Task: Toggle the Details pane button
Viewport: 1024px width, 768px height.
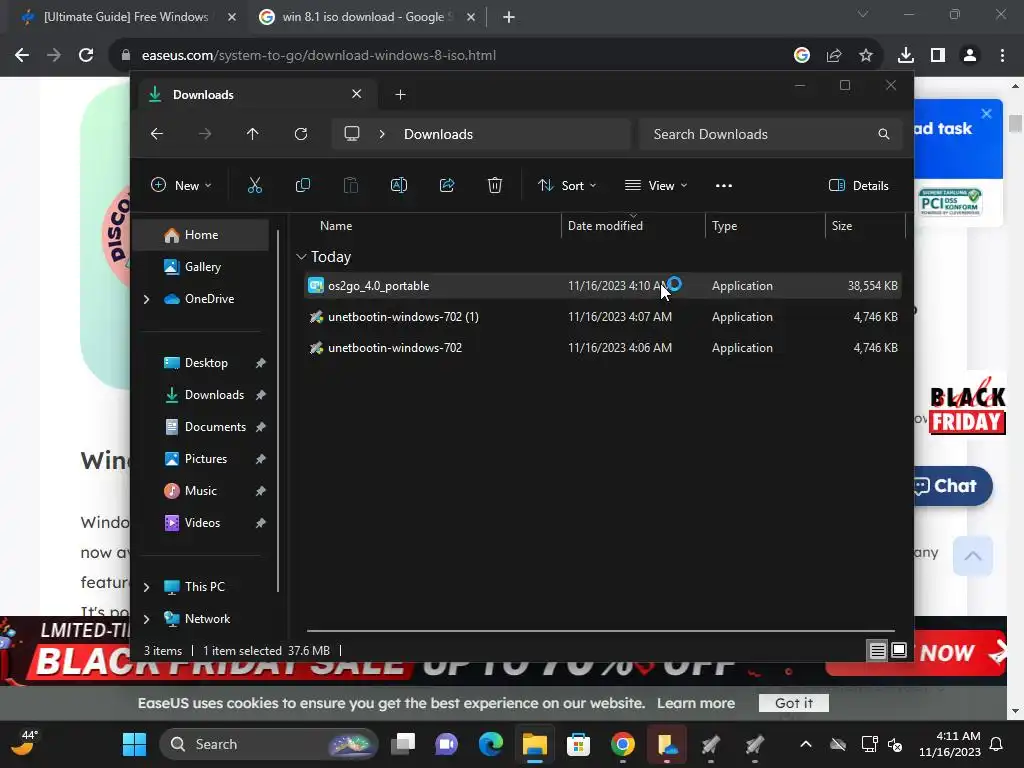Action: (x=859, y=185)
